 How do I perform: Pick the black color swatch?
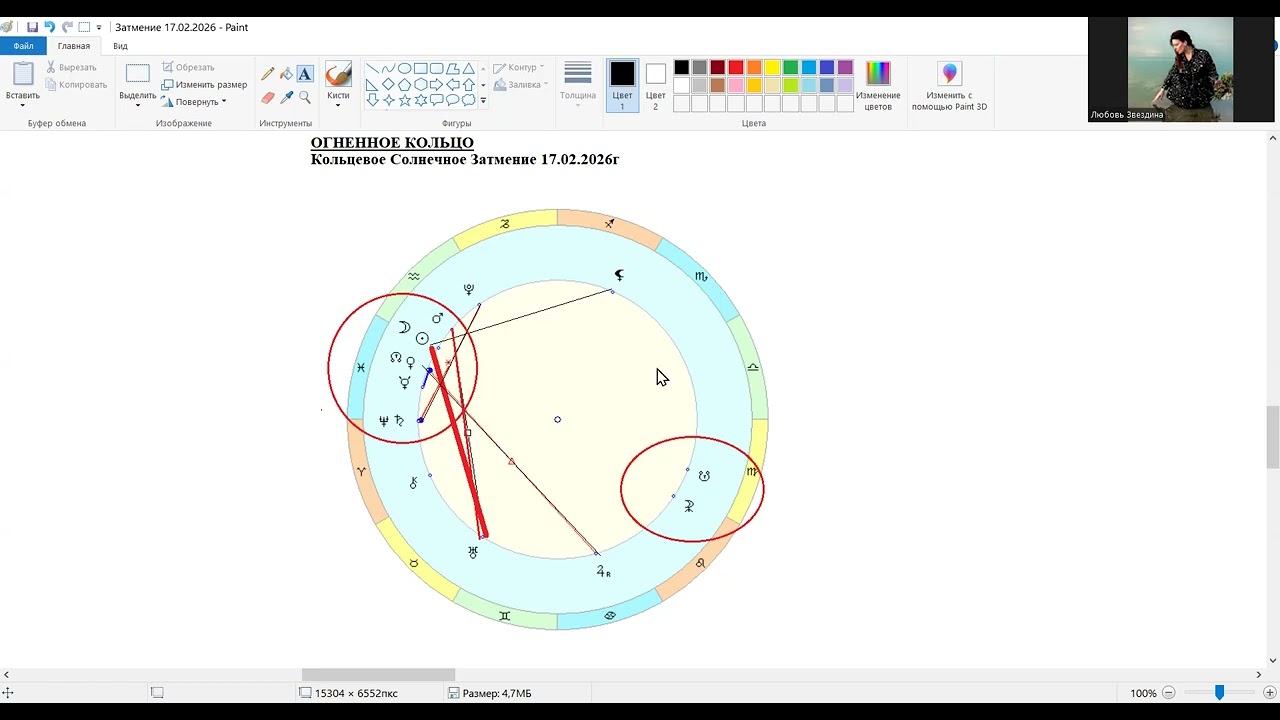(681, 68)
